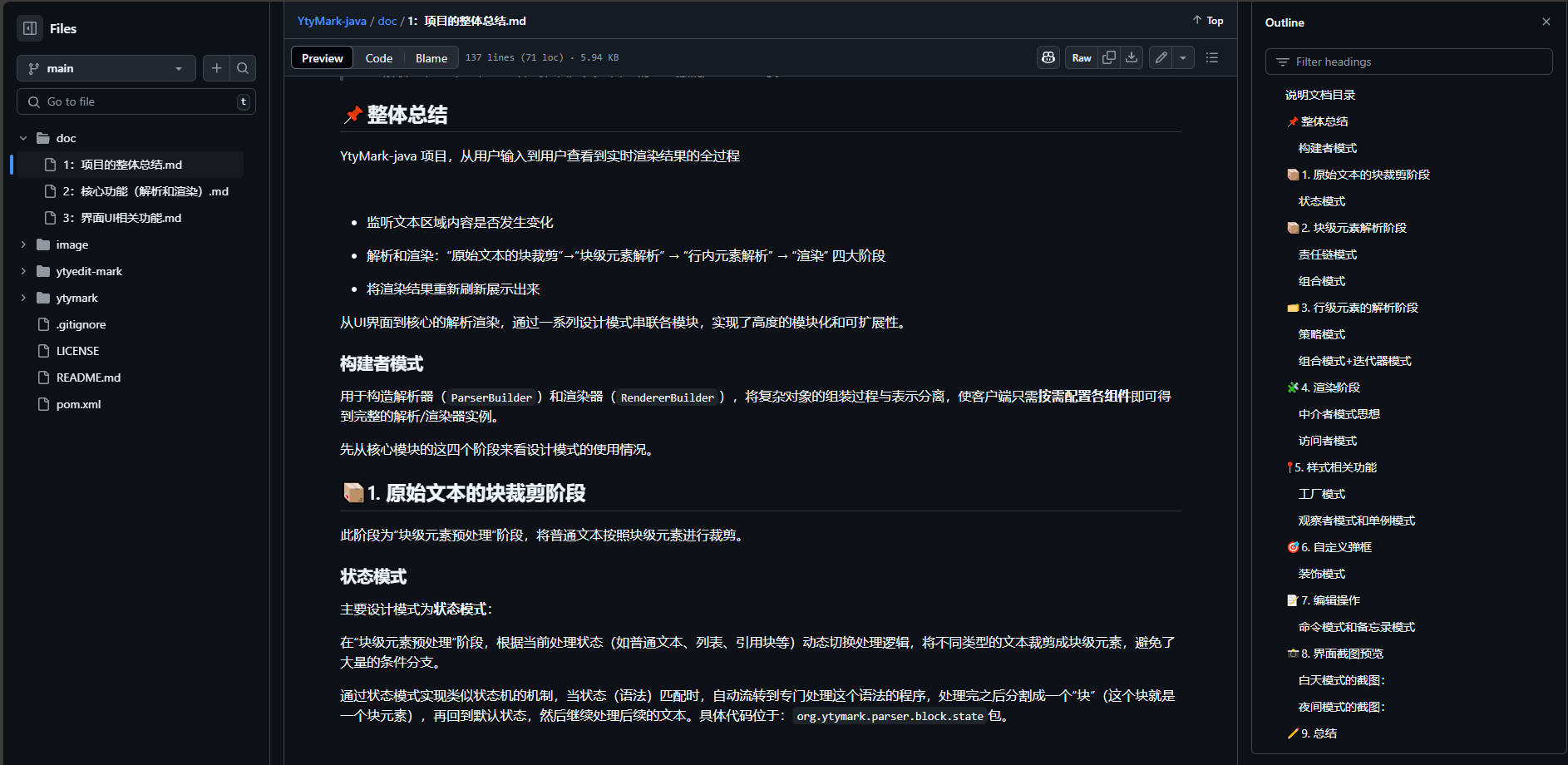Open the file search magnifier icon
The width and height of the screenshot is (1568, 765).
[243, 68]
